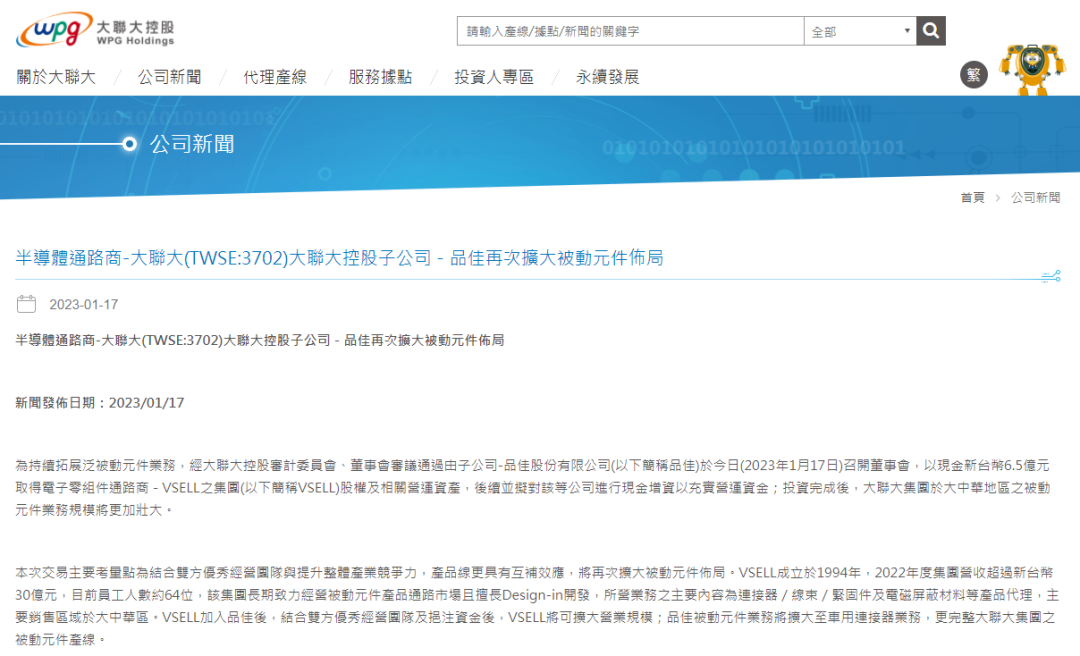This screenshot has height=656, width=1080.
Task: Click the WPG Holdings logo
Action: point(95,30)
